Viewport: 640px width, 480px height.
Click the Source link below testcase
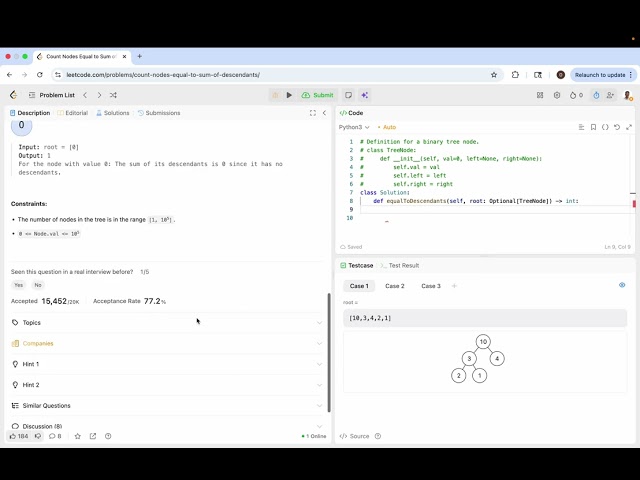click(x=354, y=436)
